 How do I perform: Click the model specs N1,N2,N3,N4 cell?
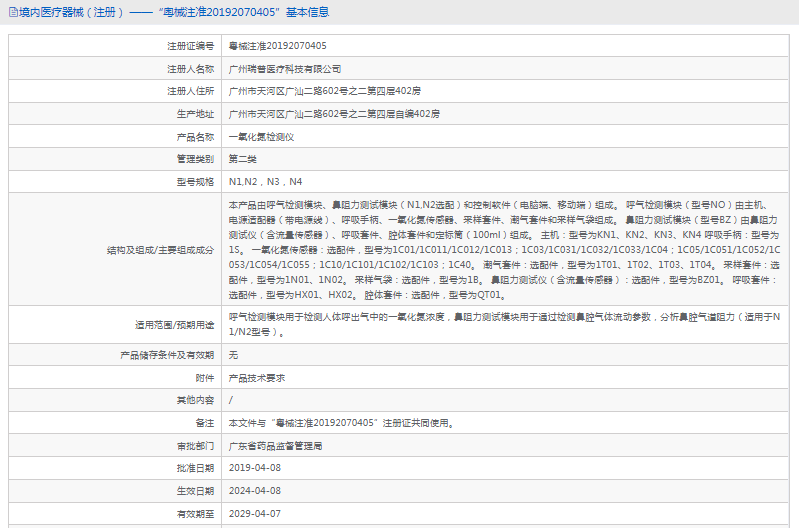point(265,182)
